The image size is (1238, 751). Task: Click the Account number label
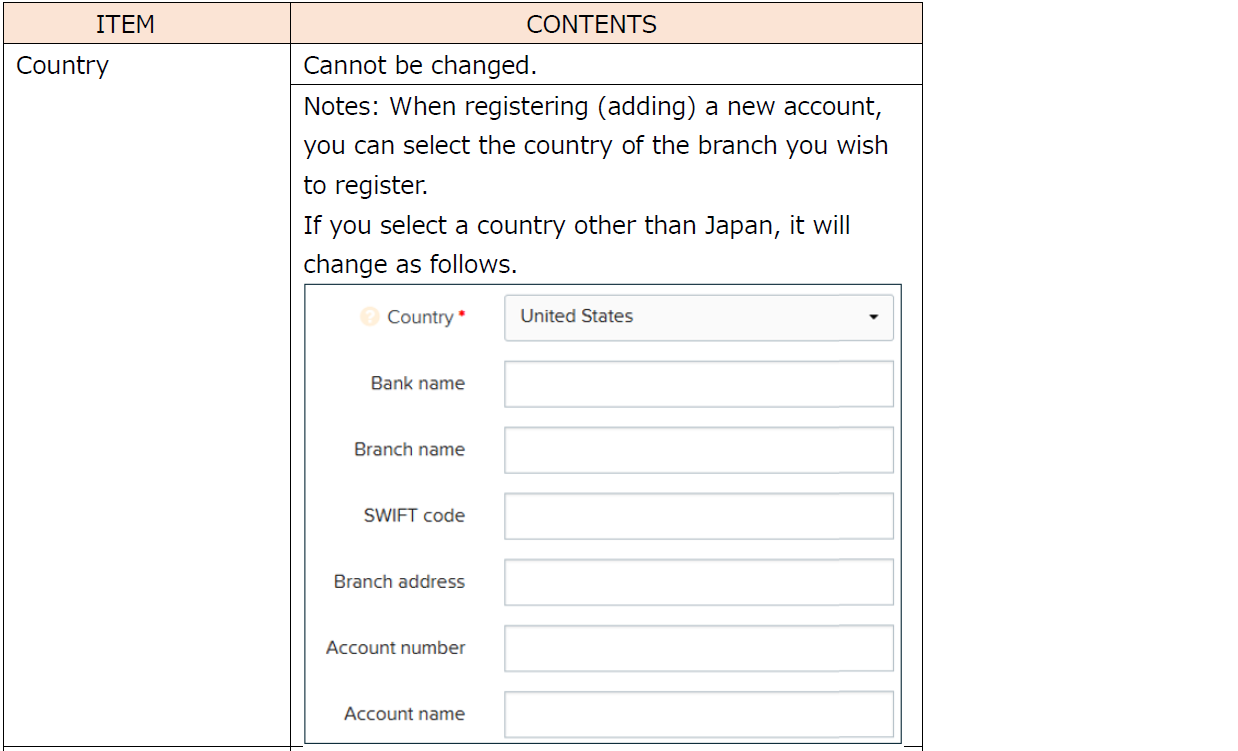coord(395,647)
